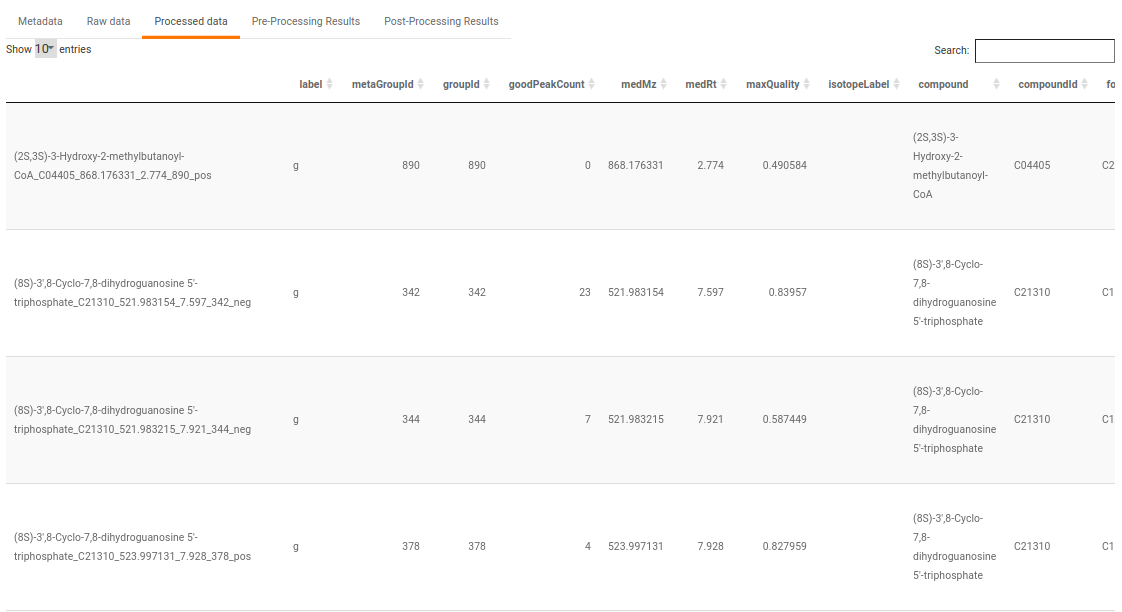Open the Show entries count dropdown
Screen dimensions: 1122x612
(46, 49)
